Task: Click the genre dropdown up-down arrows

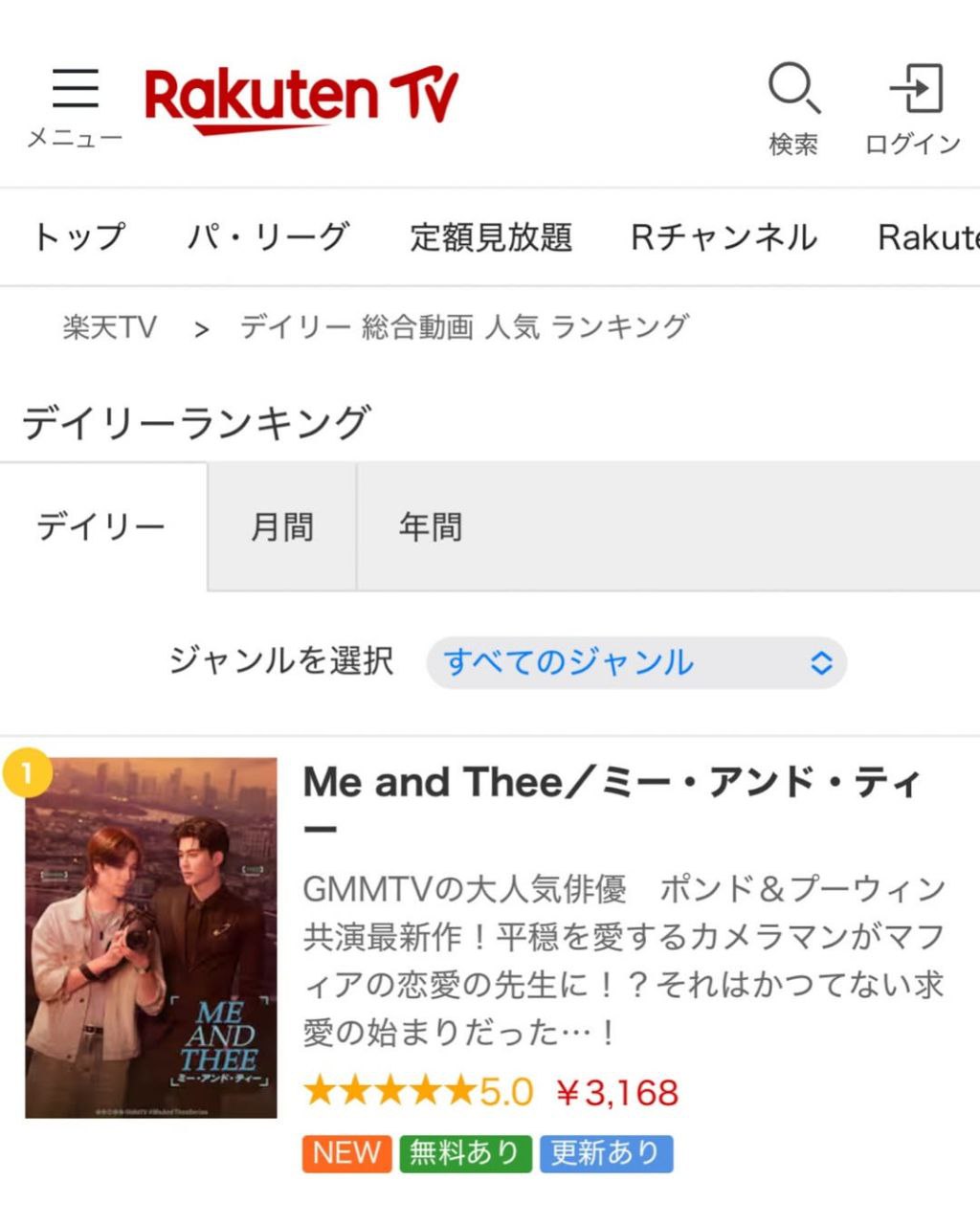Action: 821,662
